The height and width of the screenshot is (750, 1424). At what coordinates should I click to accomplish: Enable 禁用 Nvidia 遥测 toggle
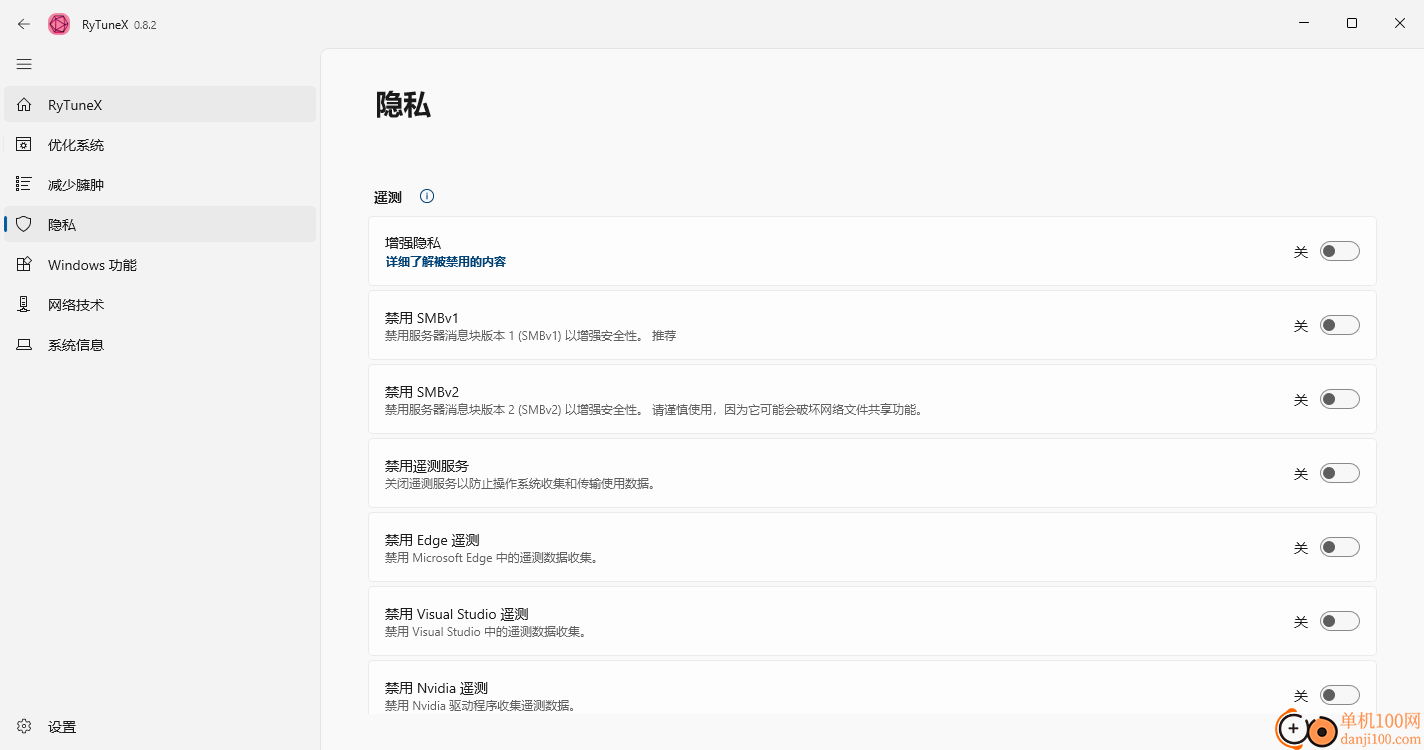coord(1339,695)
